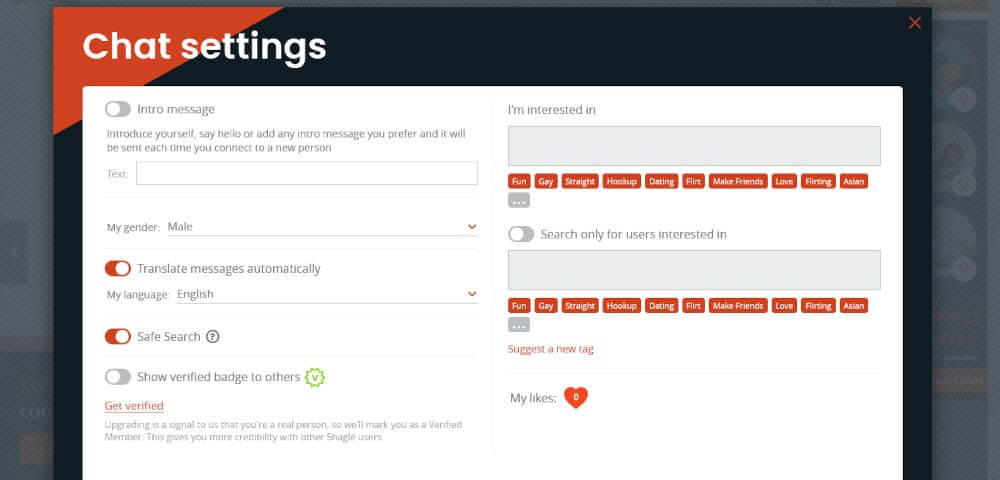Click the My likes heart icon

coord(576,398)
